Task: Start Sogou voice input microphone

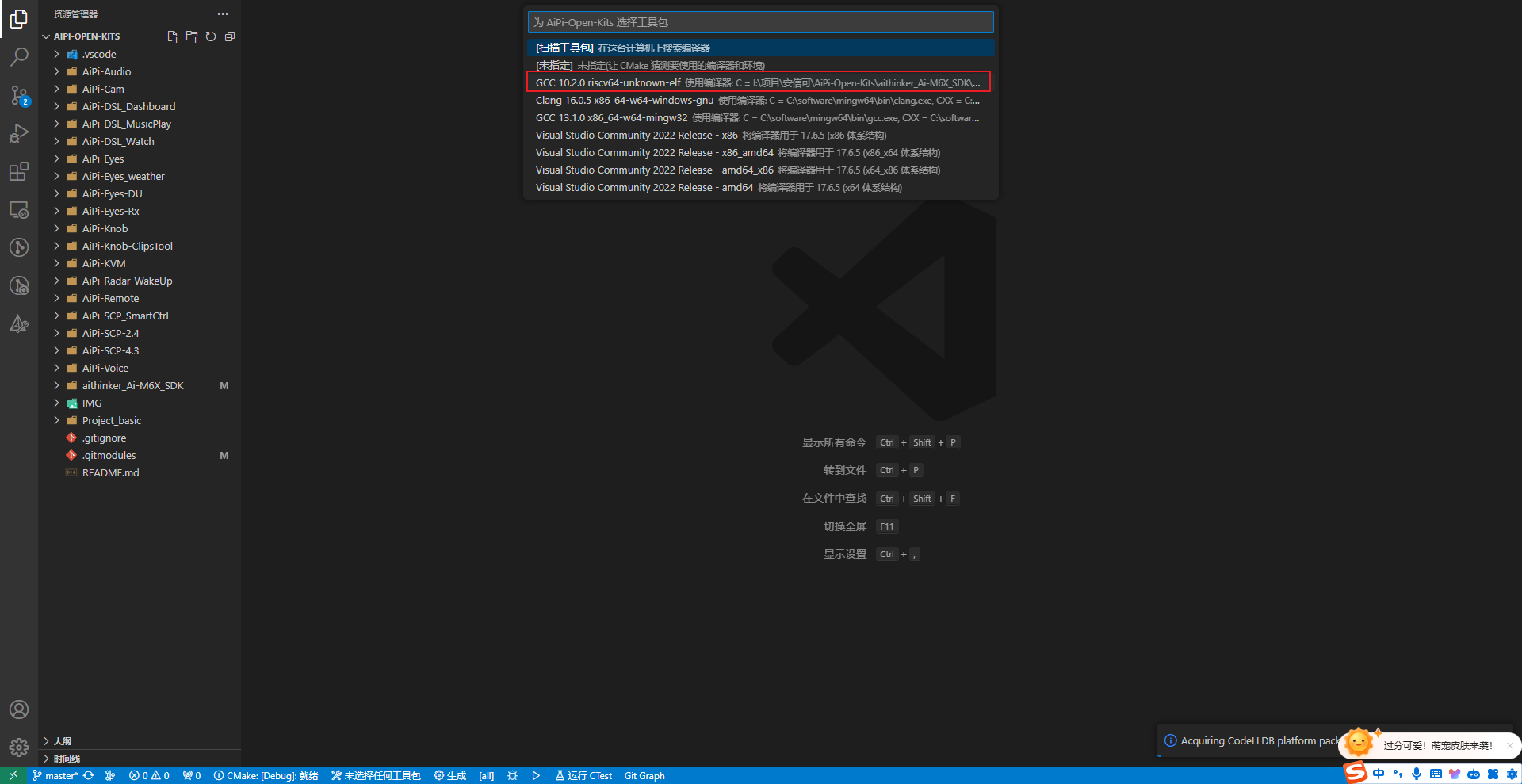Action: point(1417,774)
